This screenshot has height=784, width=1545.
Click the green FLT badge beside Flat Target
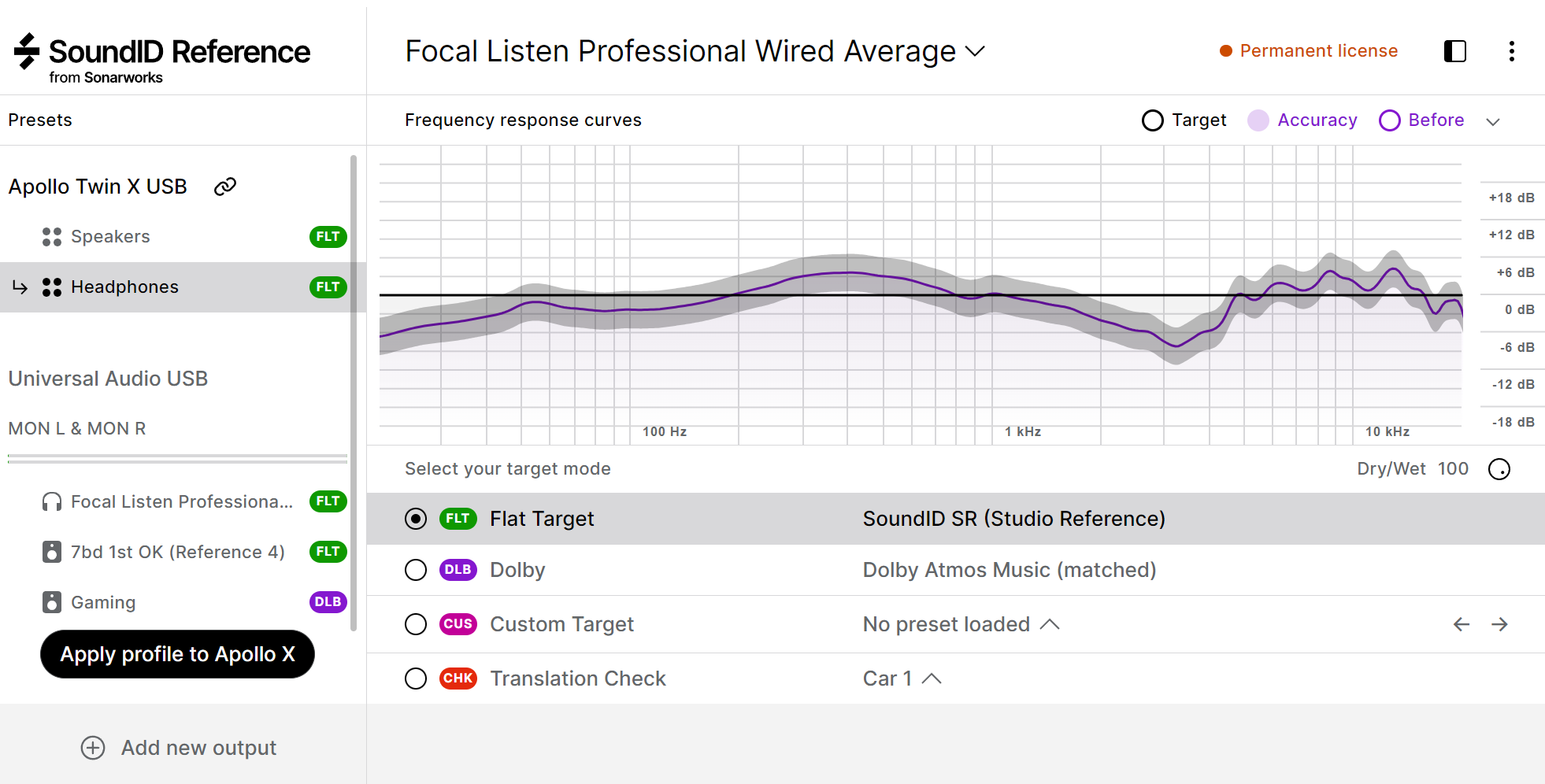(x=458, y=519)
